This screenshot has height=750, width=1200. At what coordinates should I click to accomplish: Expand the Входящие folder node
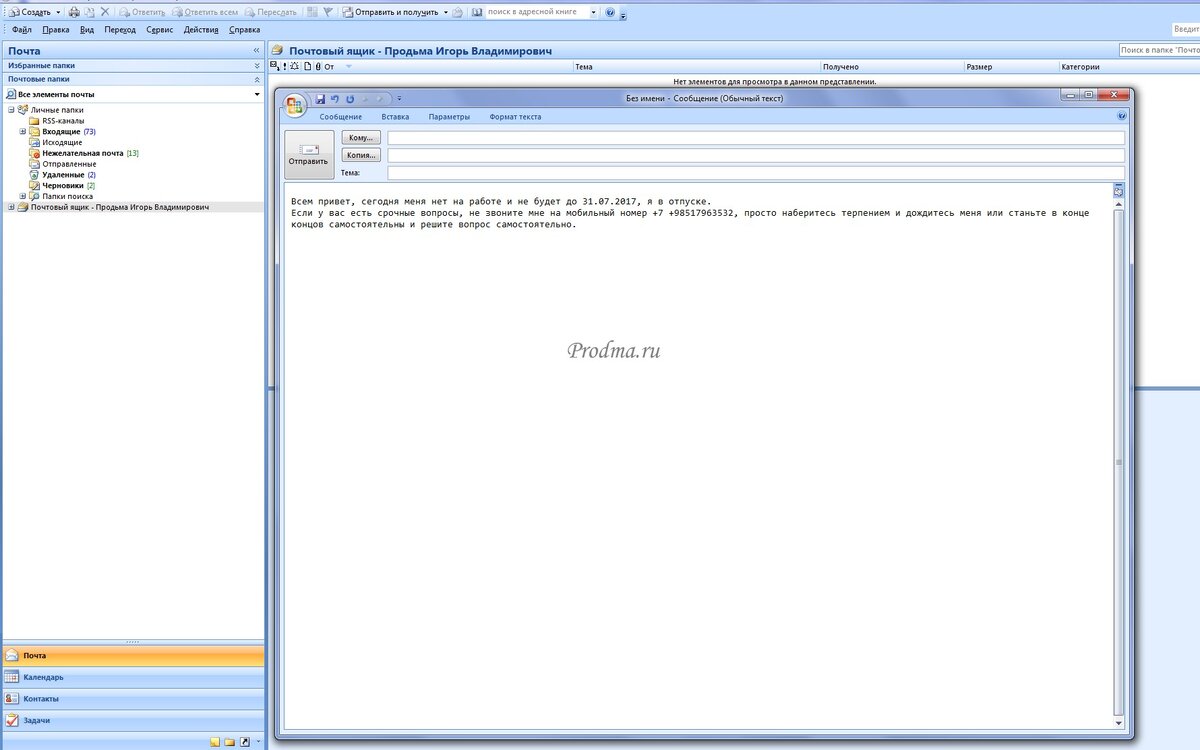[x=23, y=131]
